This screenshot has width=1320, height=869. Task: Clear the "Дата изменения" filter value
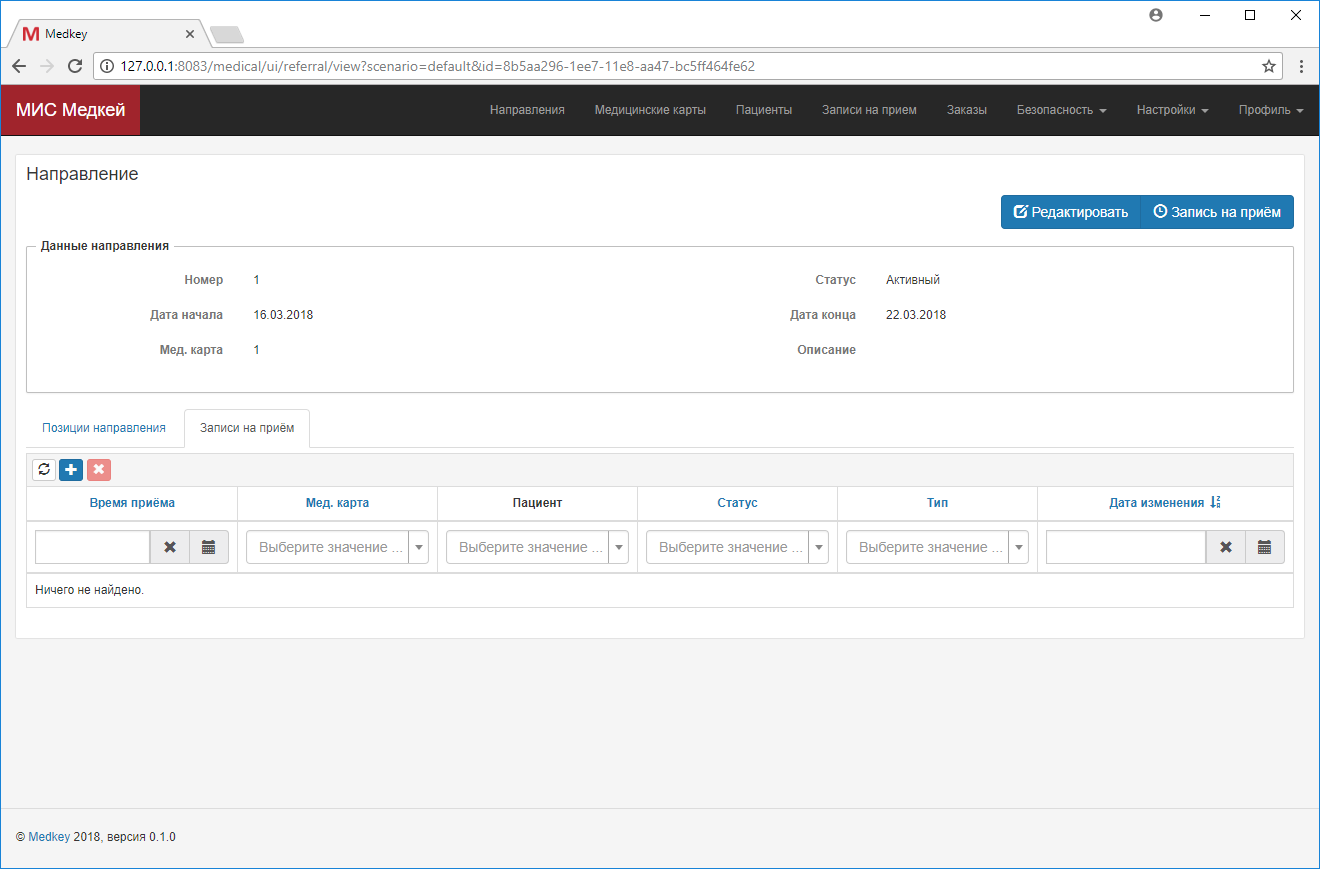(x=1225, y=547)
